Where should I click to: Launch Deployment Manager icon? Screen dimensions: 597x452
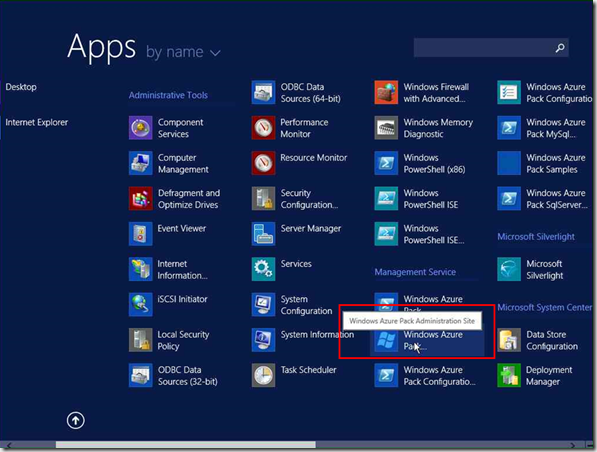point(509,375)
